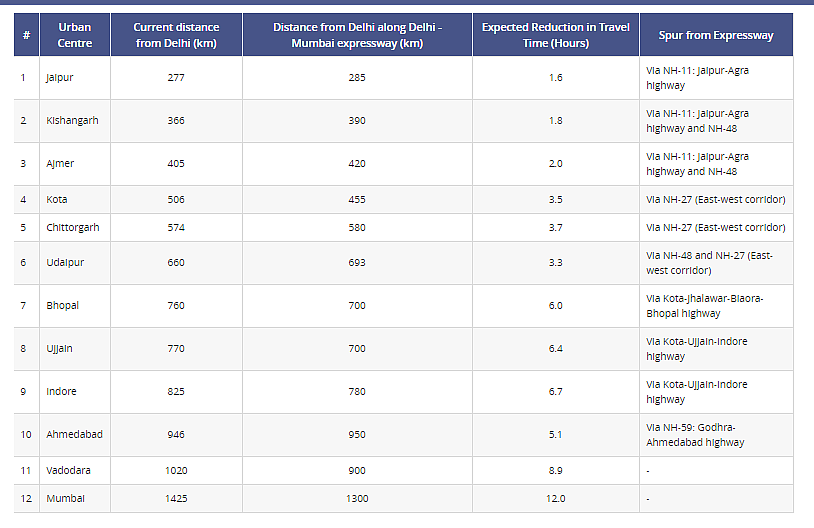Click current distance value 366
Screen dimensions: 814x528
[x=176, y=120]
